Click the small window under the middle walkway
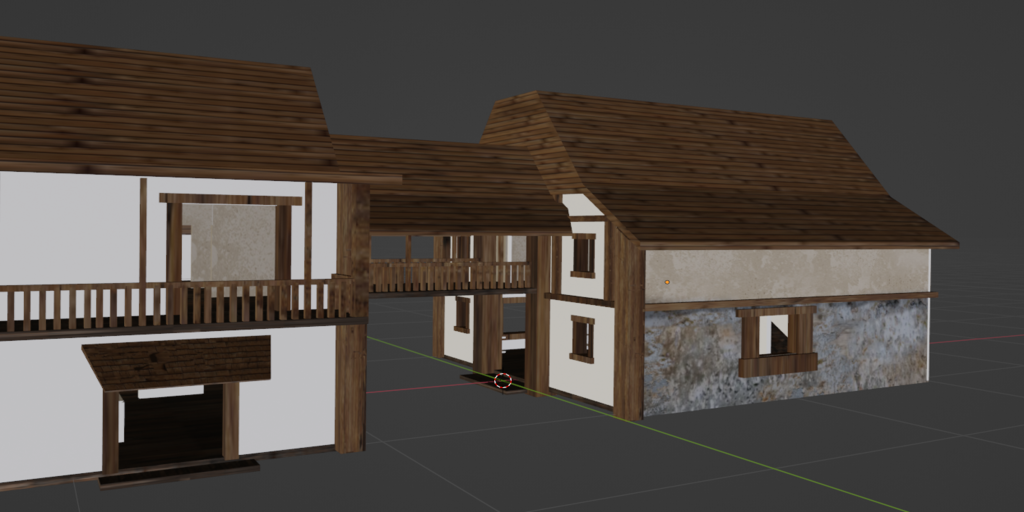The image size is (1024, 512). [461, 313]
